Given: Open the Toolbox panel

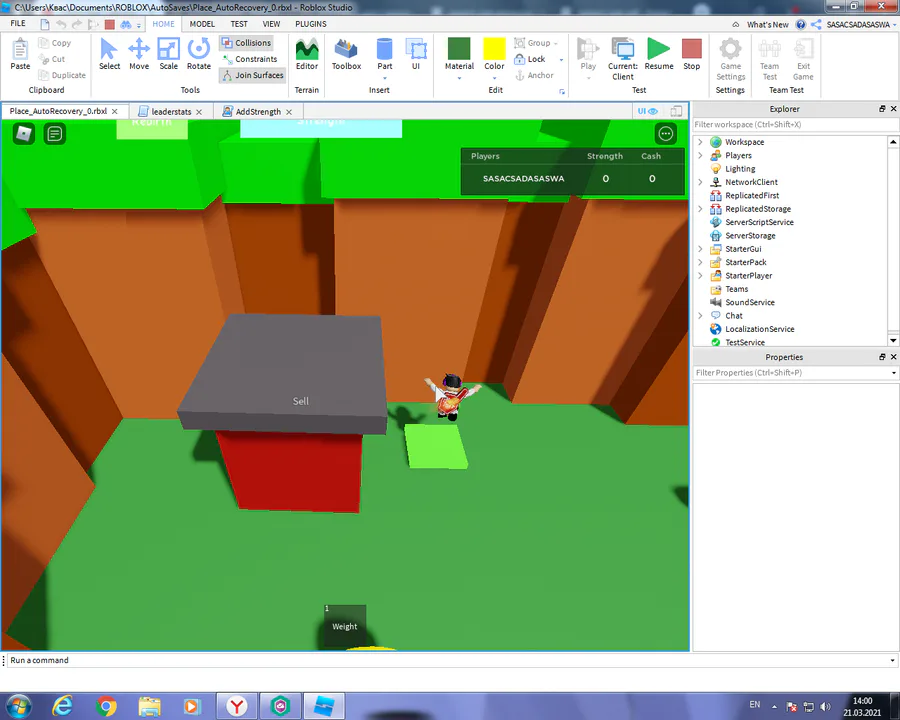Looking at the screenshot, I should pos(346,54).
